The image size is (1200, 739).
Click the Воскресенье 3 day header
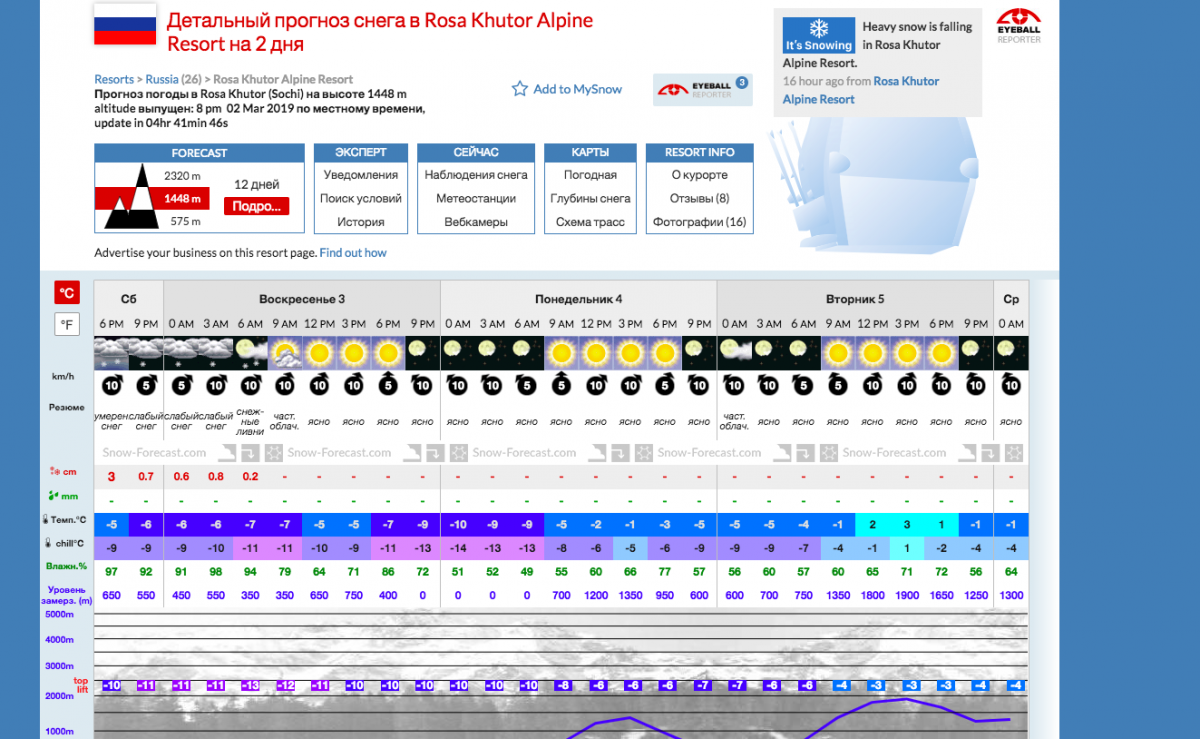point(302,299)
